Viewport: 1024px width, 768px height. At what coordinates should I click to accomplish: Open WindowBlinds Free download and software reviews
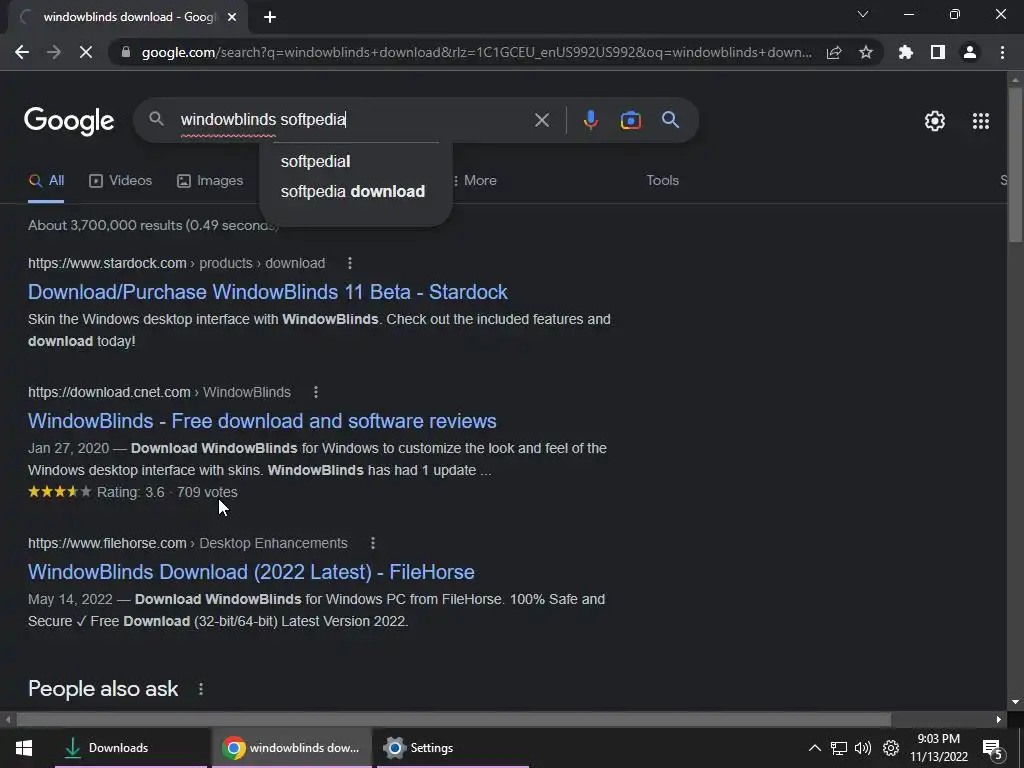click(262, 421)
